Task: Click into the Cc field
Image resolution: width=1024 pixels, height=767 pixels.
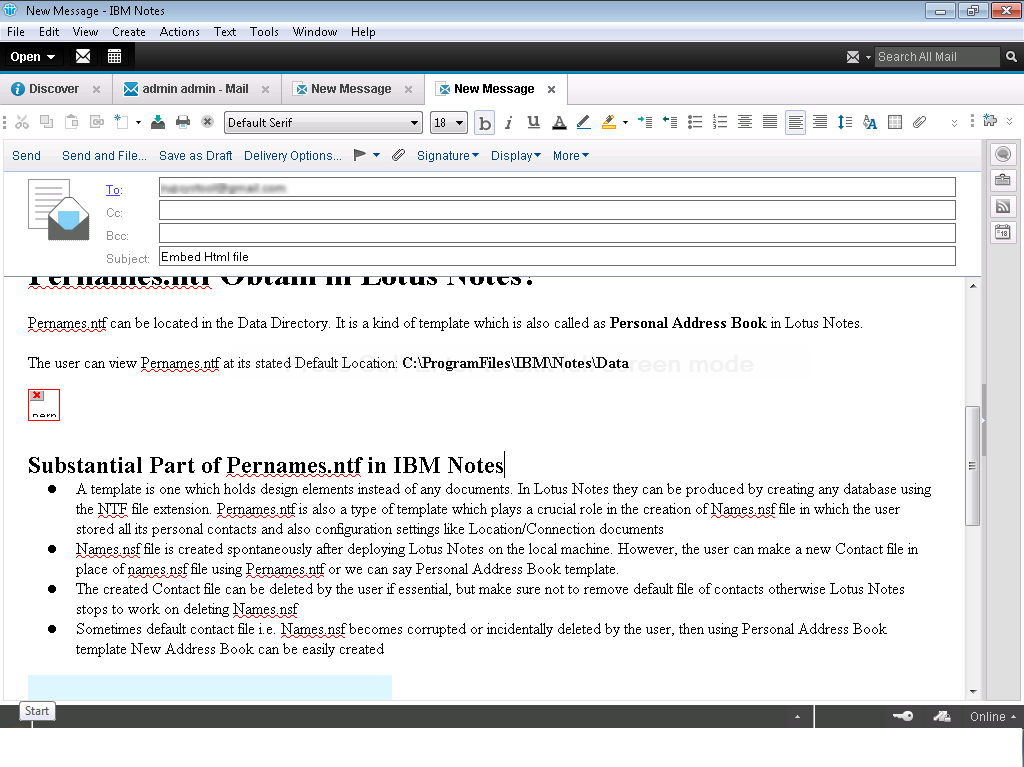Action: 557,210
